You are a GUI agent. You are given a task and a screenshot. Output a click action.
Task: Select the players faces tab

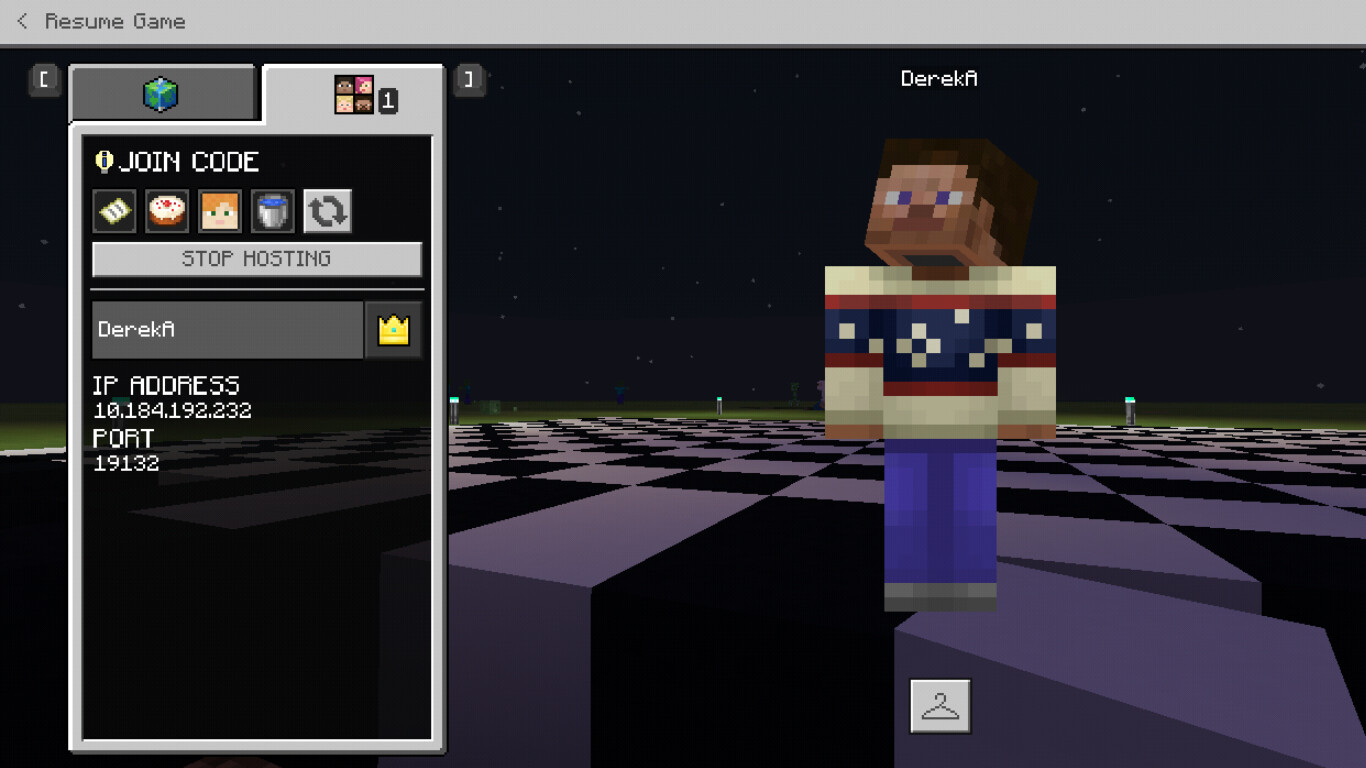(354, 95)
